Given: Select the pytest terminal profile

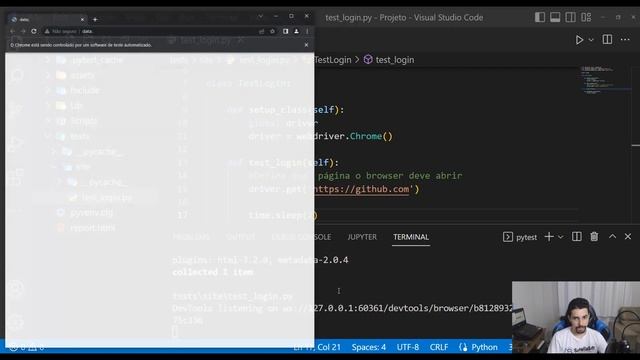Looking at the screenshot, I should point(520,237).
